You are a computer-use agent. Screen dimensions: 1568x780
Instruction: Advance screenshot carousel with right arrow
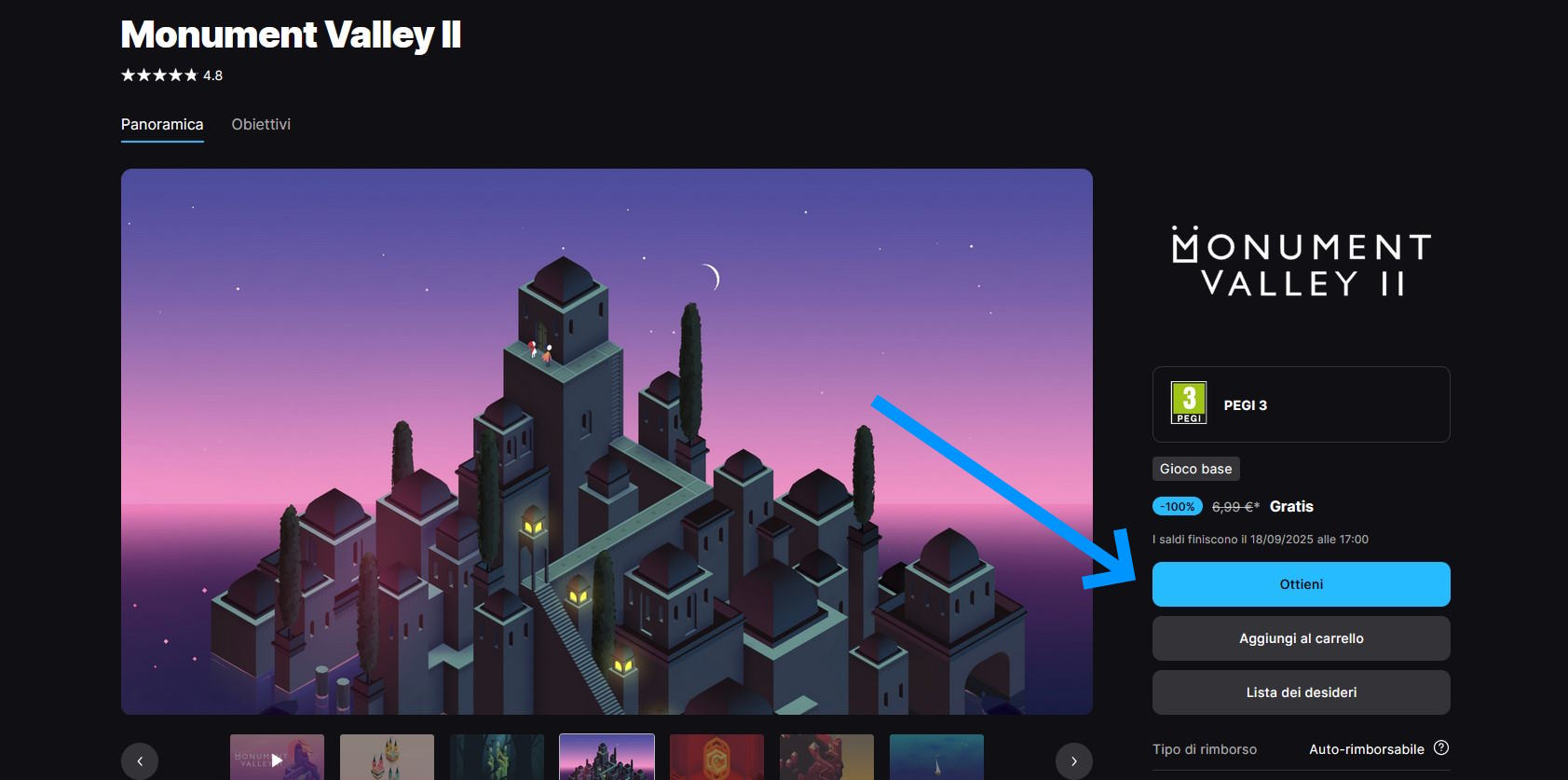click(1073, 761)
